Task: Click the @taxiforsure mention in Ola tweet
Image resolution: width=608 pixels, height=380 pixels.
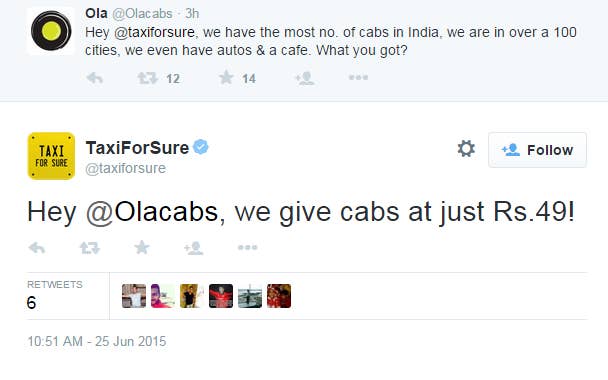Action: [x=154, y=32]
